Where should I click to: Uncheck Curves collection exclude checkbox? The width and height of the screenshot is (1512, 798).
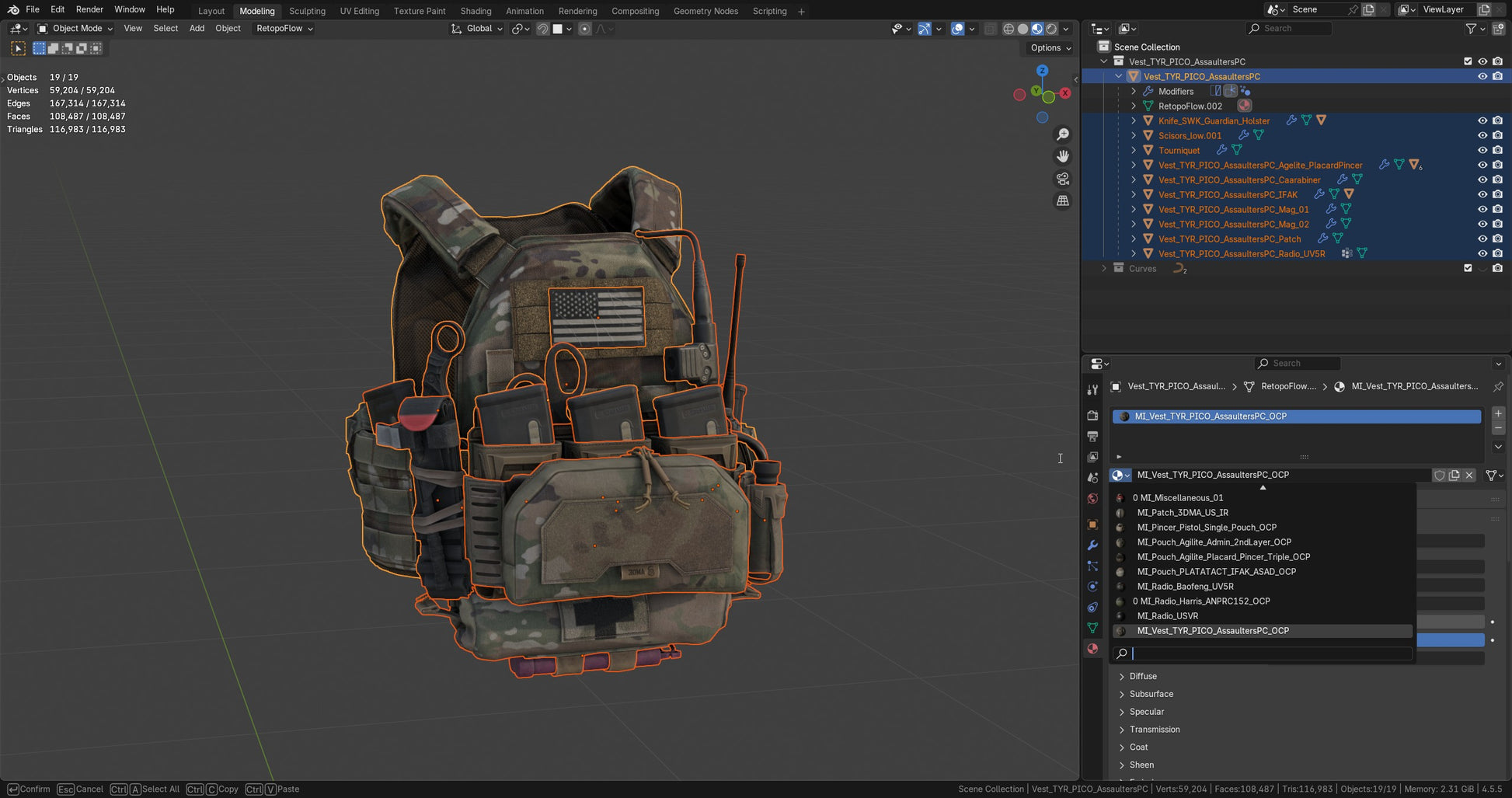coord(1467,269)
